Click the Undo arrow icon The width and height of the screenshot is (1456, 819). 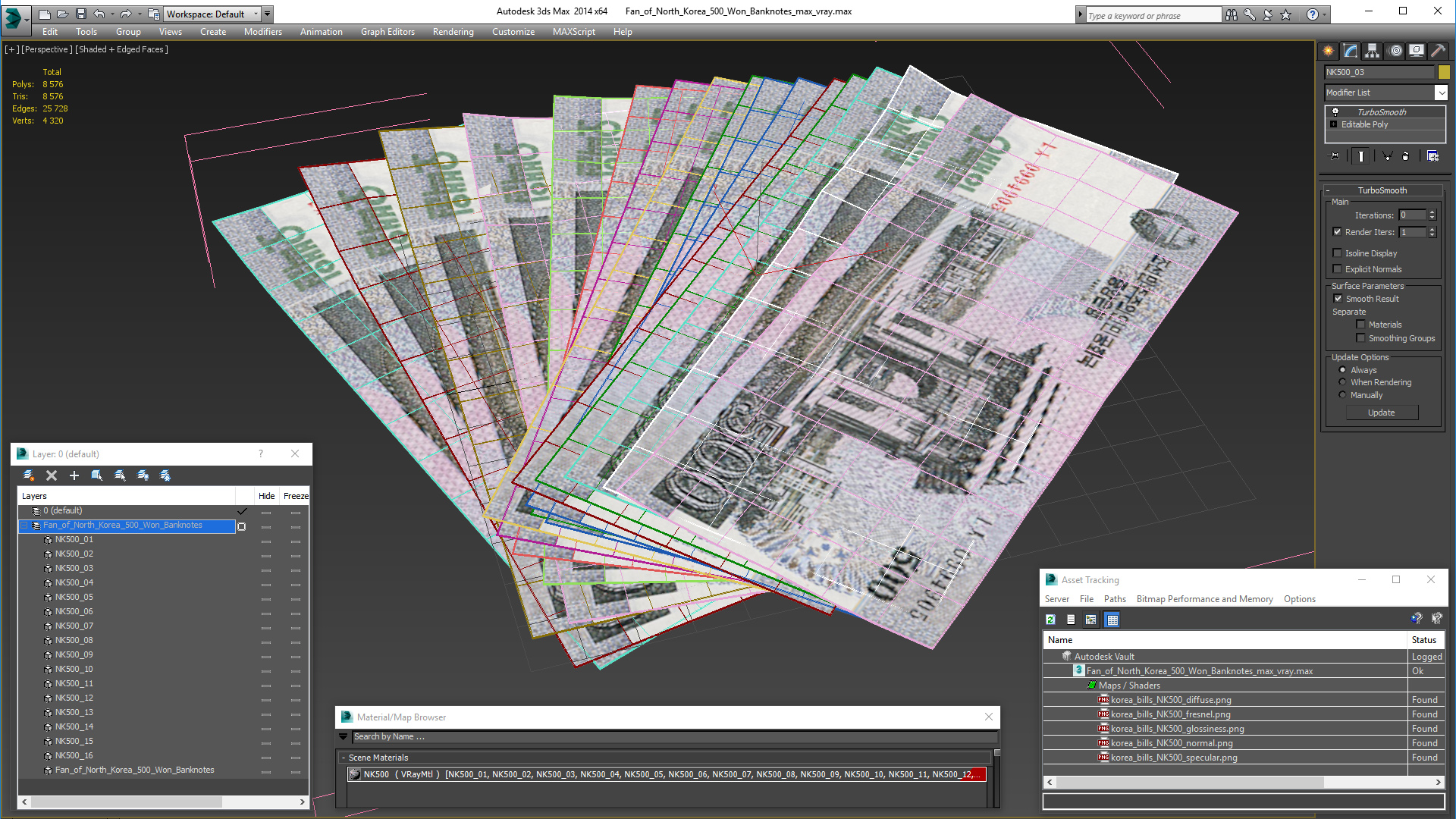(99, 14)
